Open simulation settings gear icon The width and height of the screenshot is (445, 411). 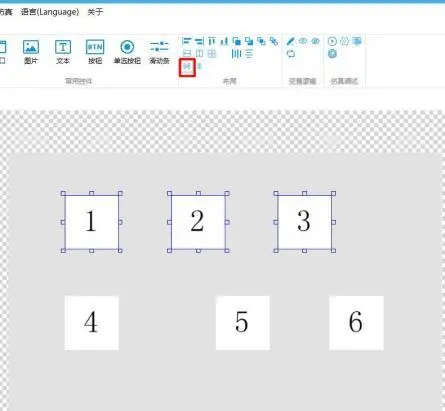pyautogui.click(x=345, y=41)
